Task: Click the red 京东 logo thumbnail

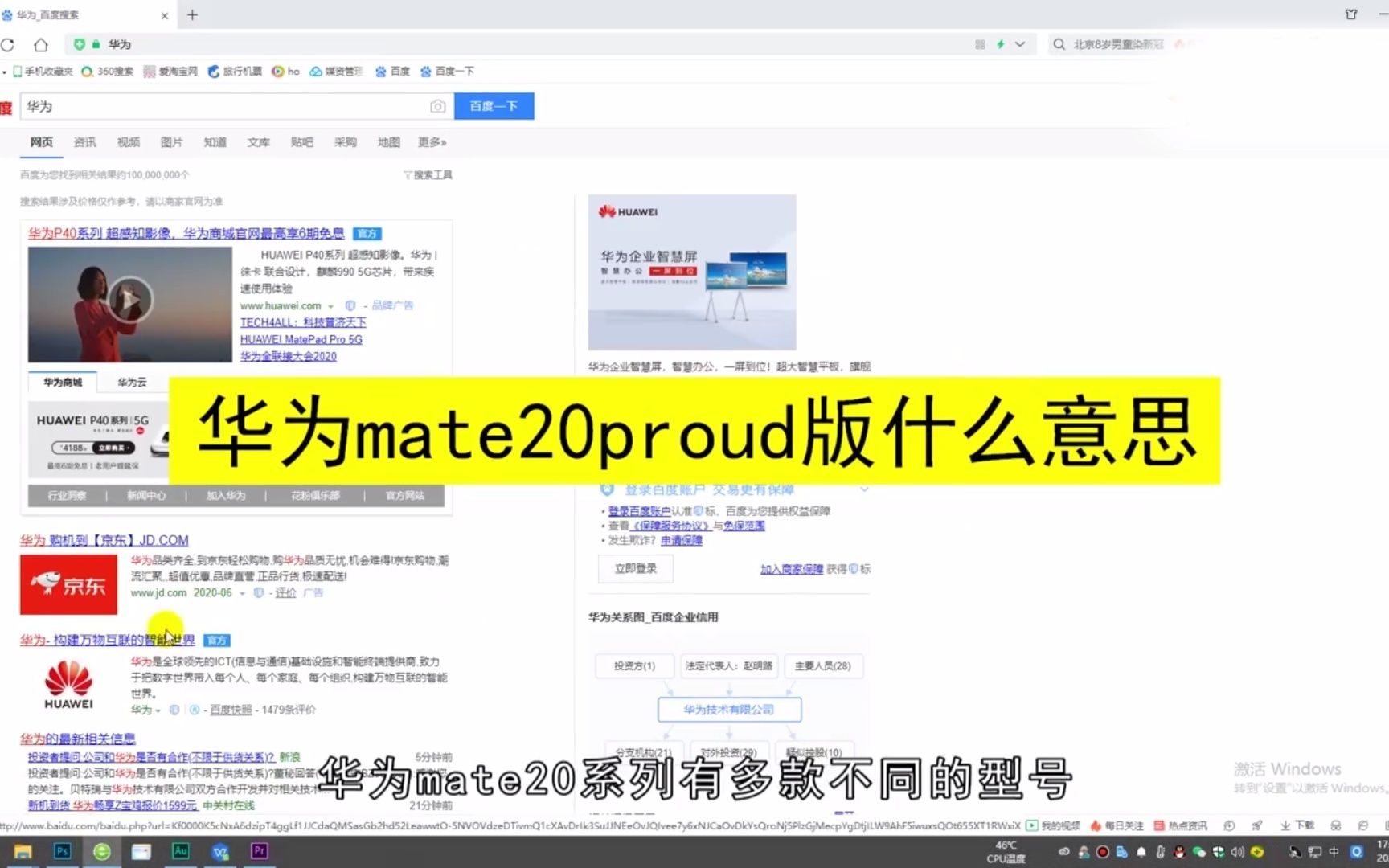Action: pyautogui.click(x=68, y=584)
